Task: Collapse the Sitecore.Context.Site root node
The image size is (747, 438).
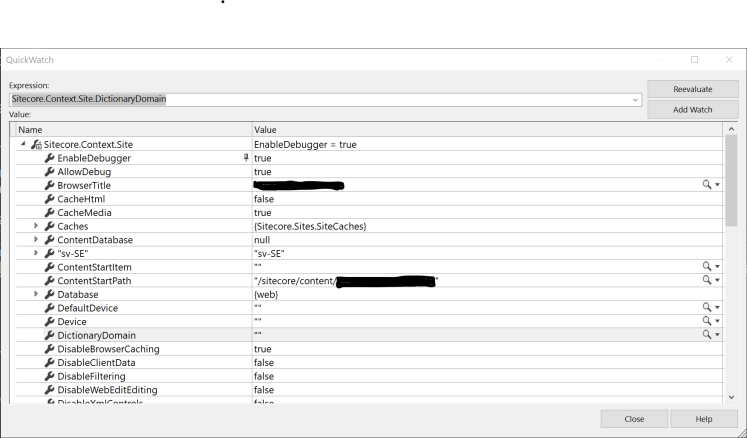Action: click(23, 145)
